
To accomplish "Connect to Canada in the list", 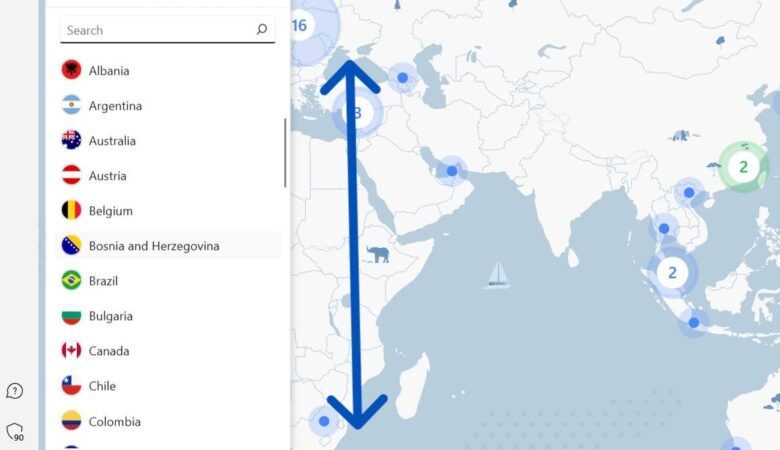I will click(x=168, y=351).
